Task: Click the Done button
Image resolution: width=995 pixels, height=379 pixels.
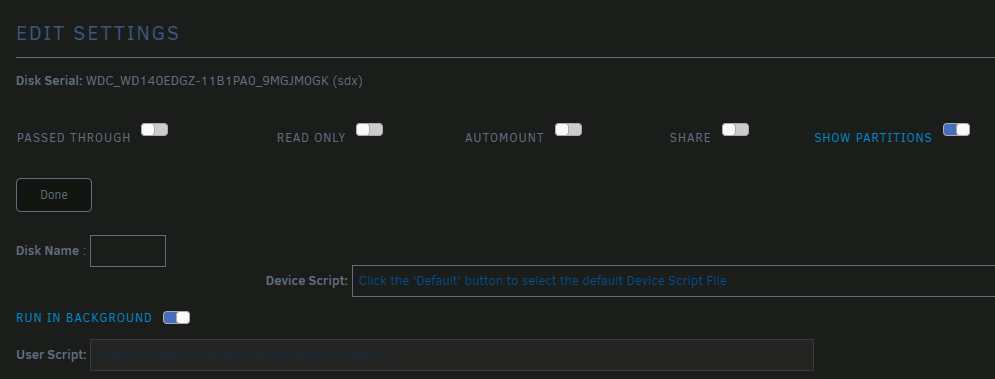Action: [x=54, y=195]
